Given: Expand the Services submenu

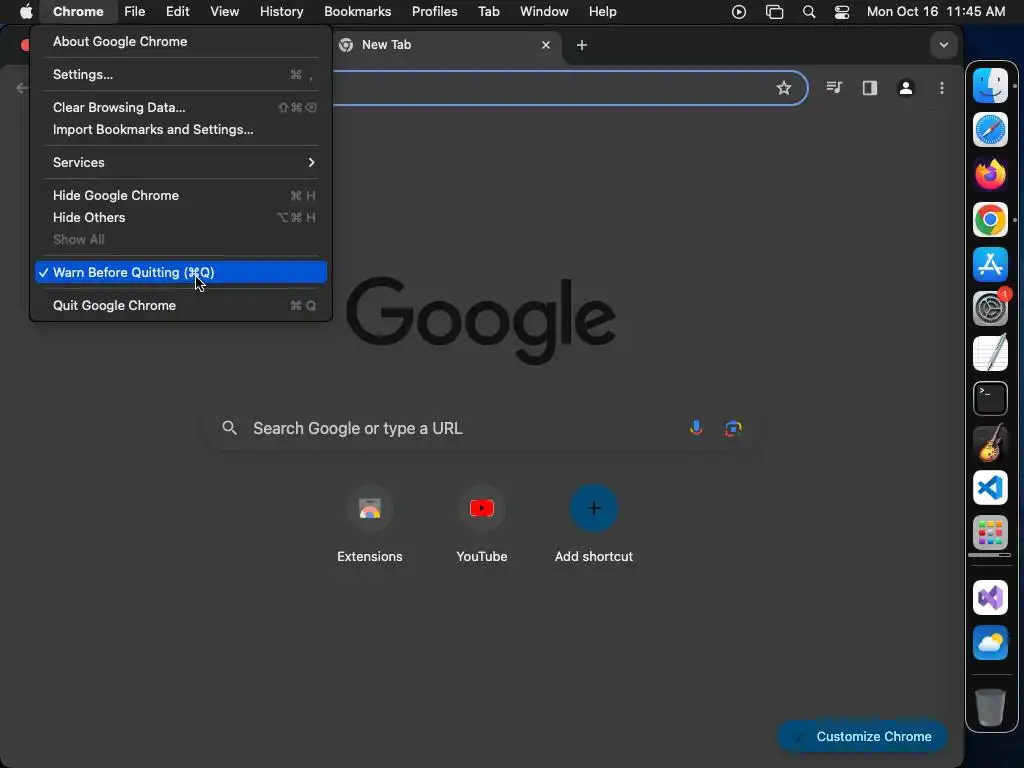Looking at the screenshot, I should pyautogui.click(x=181, y=162).
